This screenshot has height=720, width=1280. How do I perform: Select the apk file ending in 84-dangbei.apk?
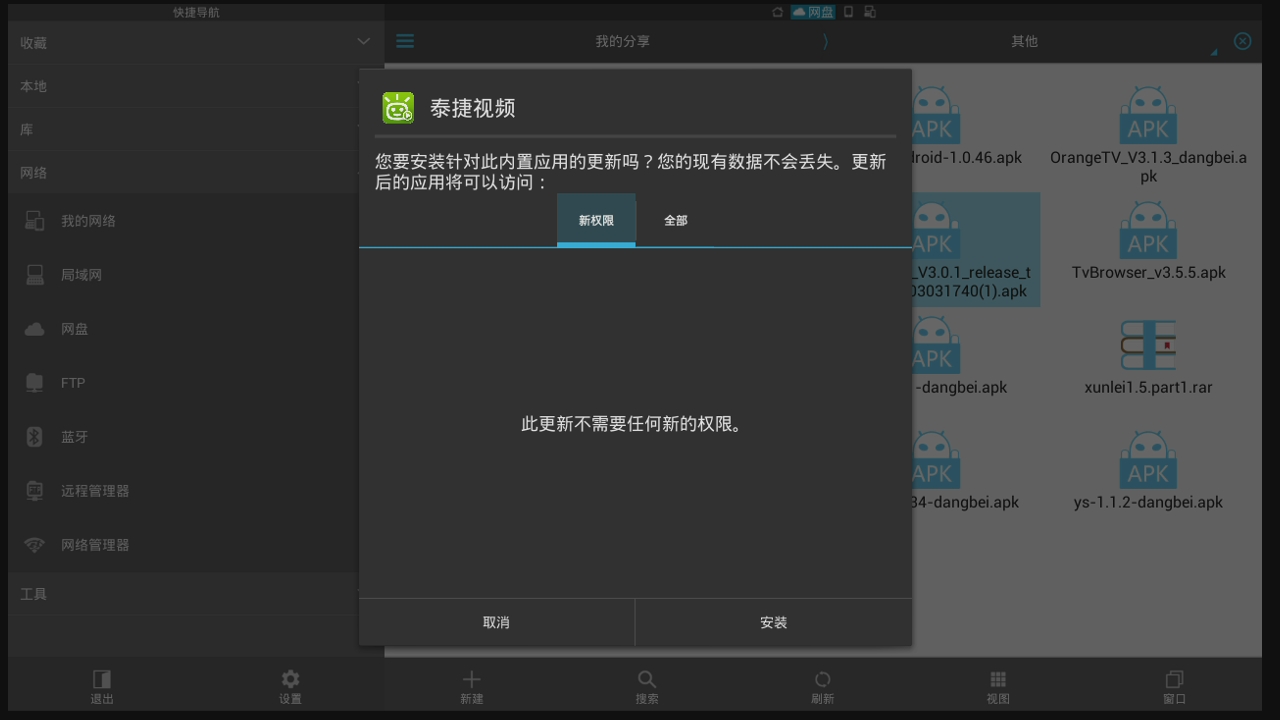[965, 471]
